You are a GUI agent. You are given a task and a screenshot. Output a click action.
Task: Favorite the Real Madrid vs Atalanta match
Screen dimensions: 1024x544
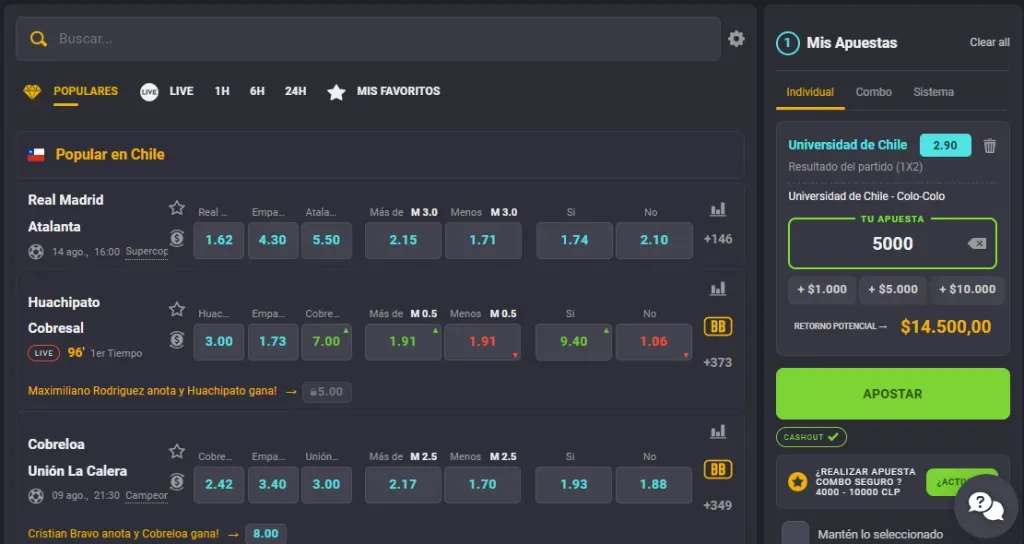click(177, 208)
